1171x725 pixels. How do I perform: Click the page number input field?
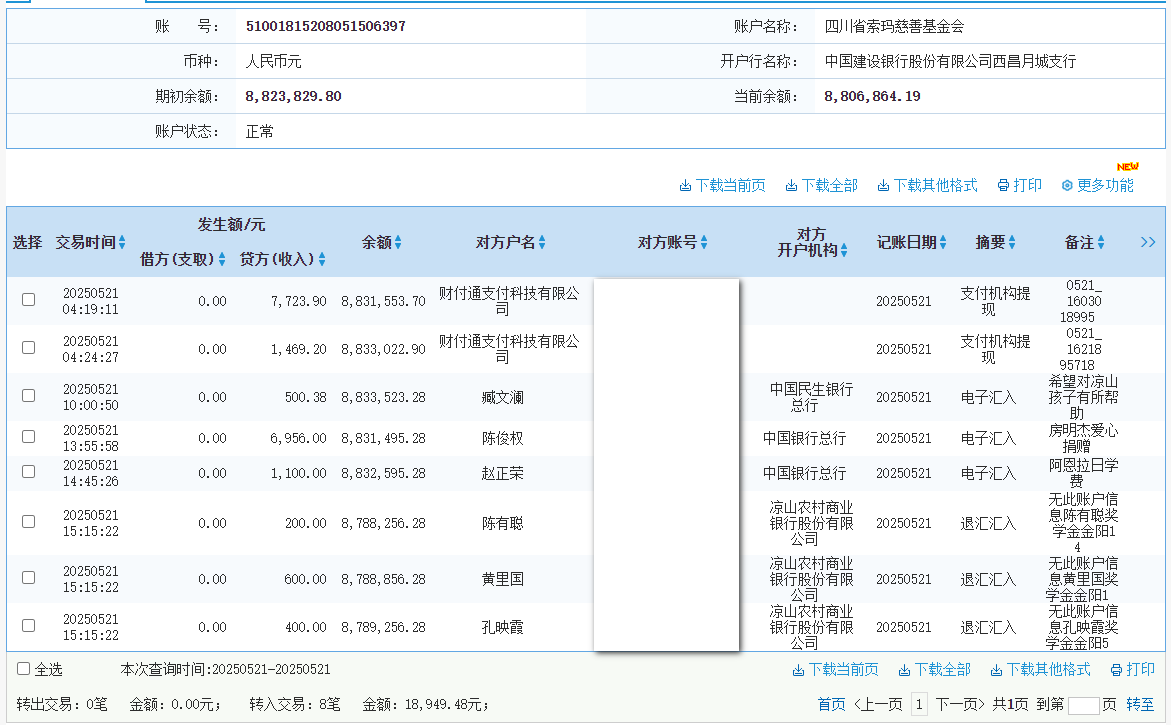coord(1084,705)
